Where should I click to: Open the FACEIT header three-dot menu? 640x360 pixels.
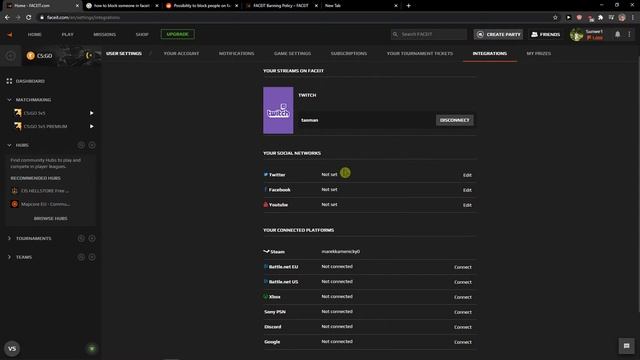pyautogui.click(x=629, y=34)
